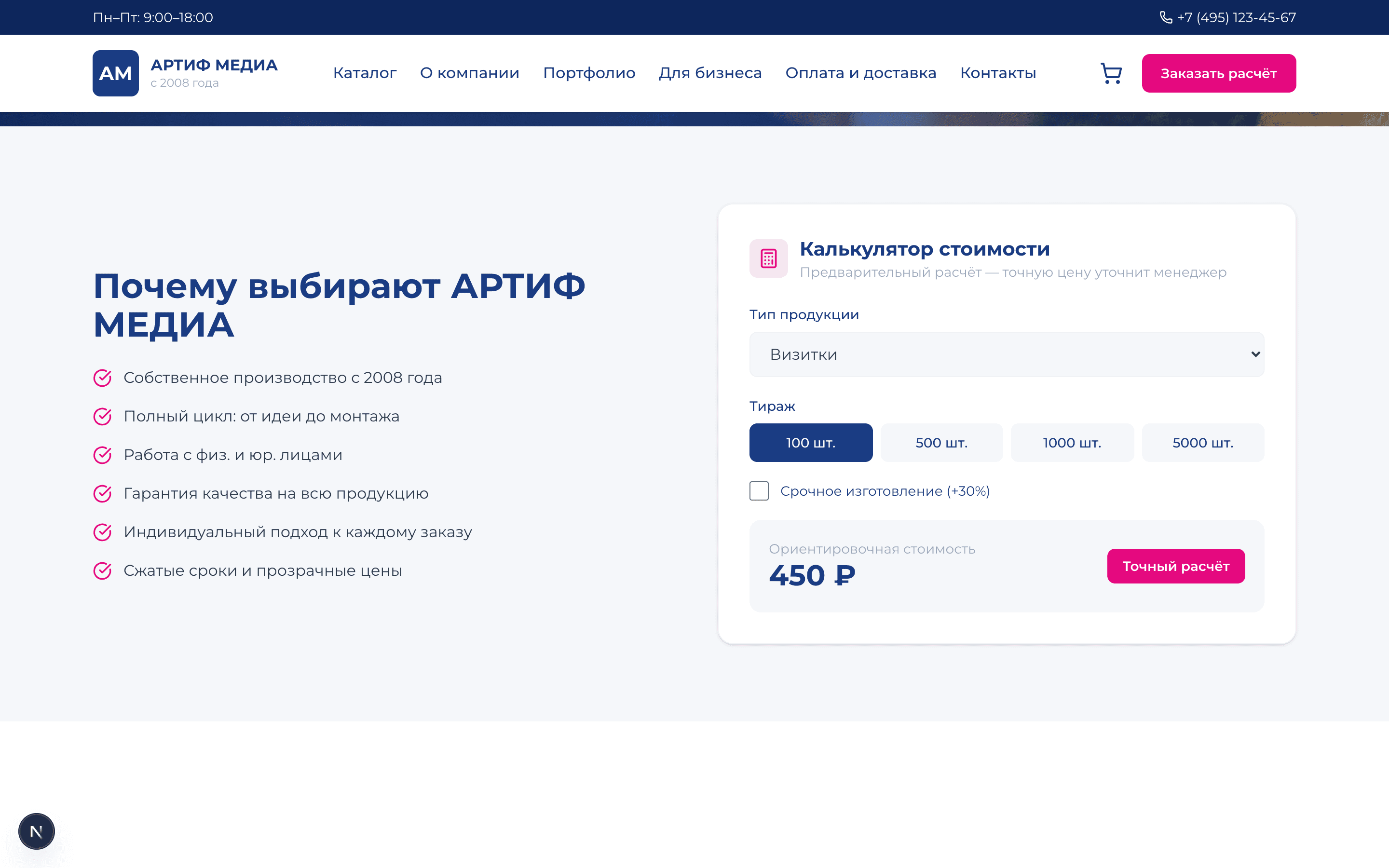Click the 'Калькулятор стоимости' heading
This screenshot has height=868, width=1389.
pos(925,249)
